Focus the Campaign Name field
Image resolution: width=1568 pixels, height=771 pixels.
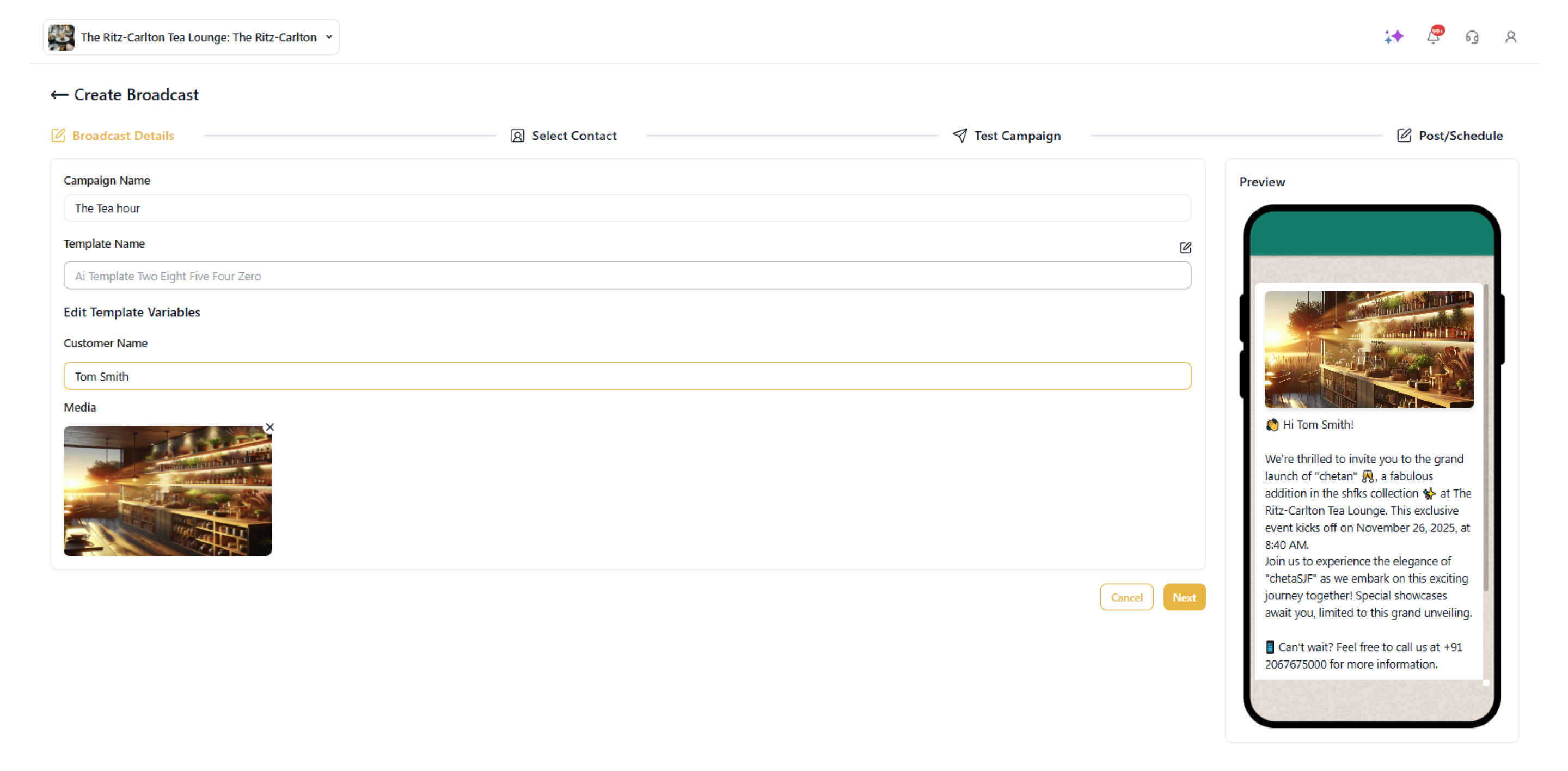pos(627,208)
